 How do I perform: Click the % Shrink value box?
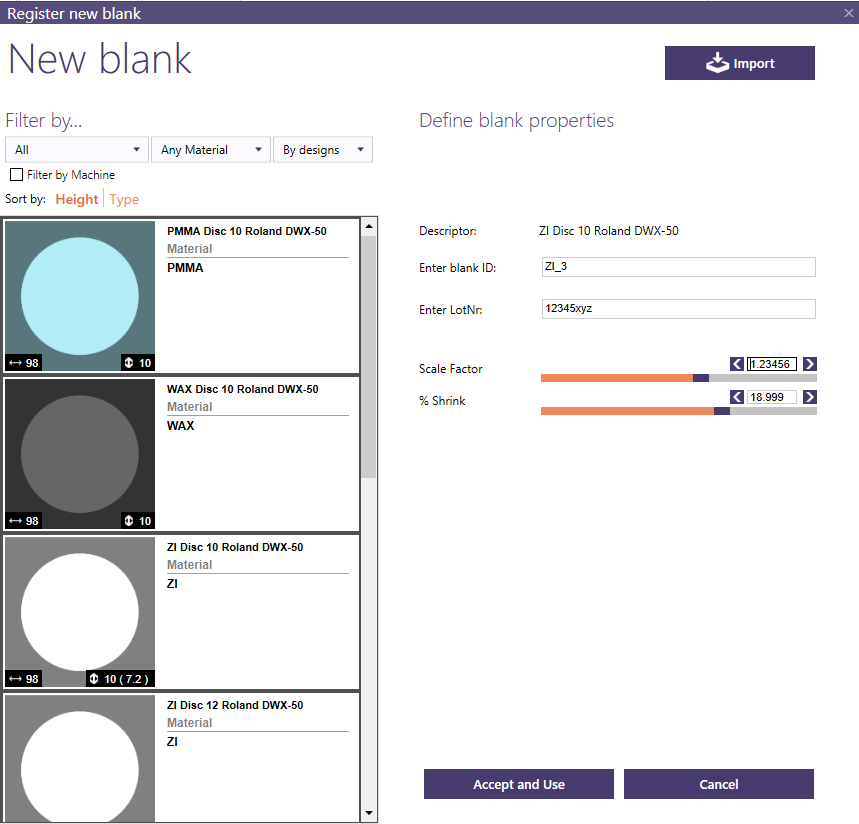772,397
